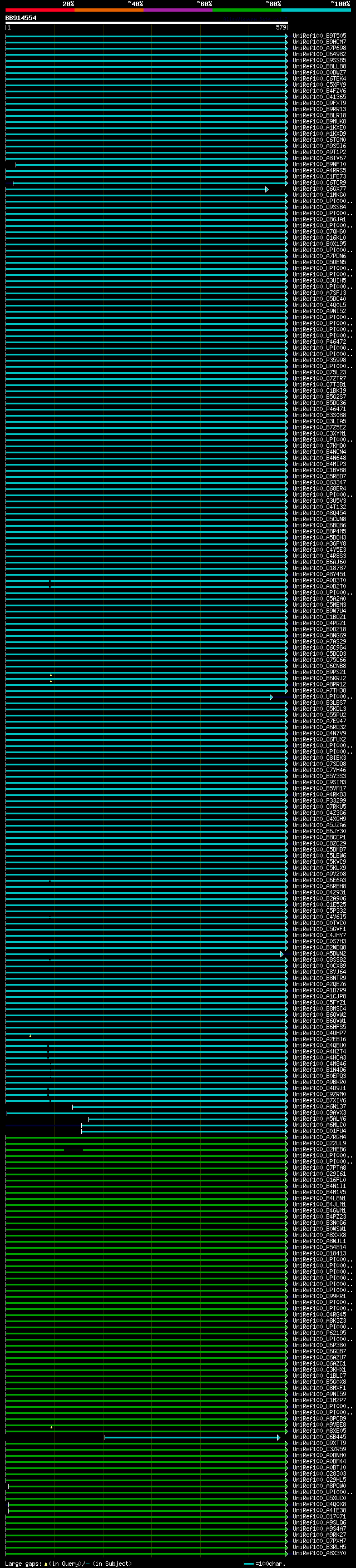Select label UniRef100_A9T1P2
Image resolution: width=356 pixels, height=1568 pixels.
(x=319, y=152)
